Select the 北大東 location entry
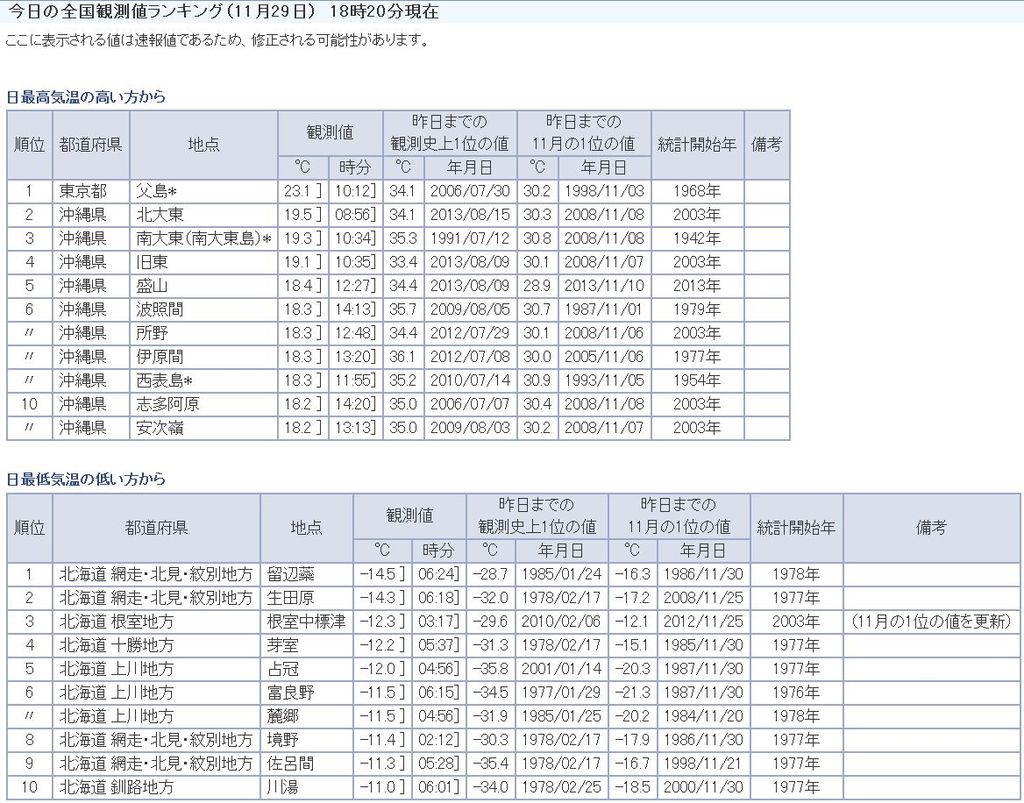Viewport: 1024px width, 803px height. click(160, 215)
